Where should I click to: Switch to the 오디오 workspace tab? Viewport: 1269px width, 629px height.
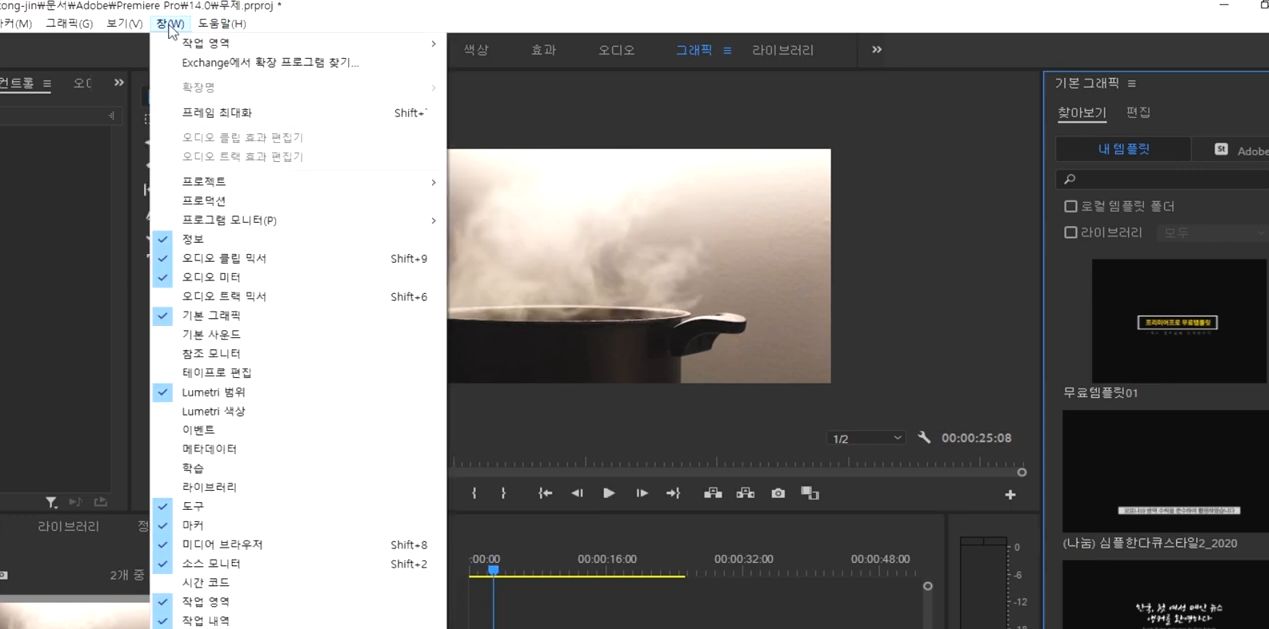(x=616, y=50)
